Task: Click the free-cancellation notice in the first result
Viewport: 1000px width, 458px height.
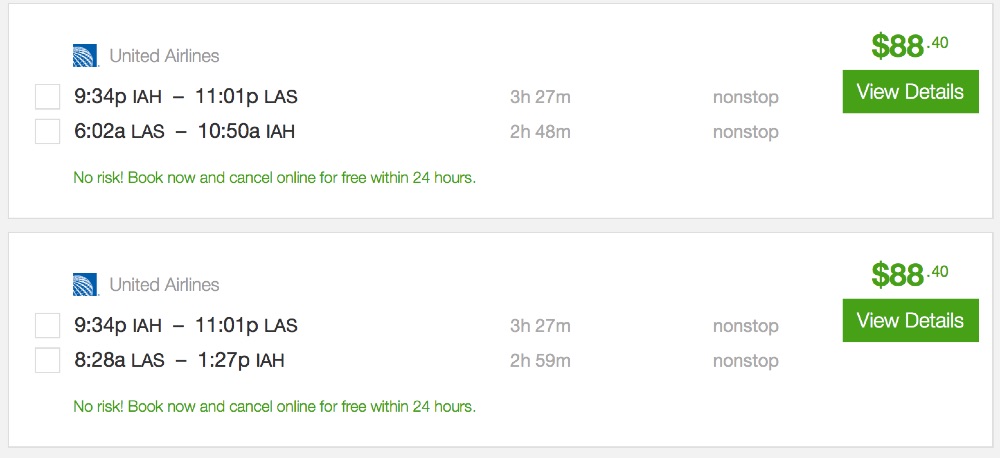Action: pyautogui.click(x=274, y=179)
